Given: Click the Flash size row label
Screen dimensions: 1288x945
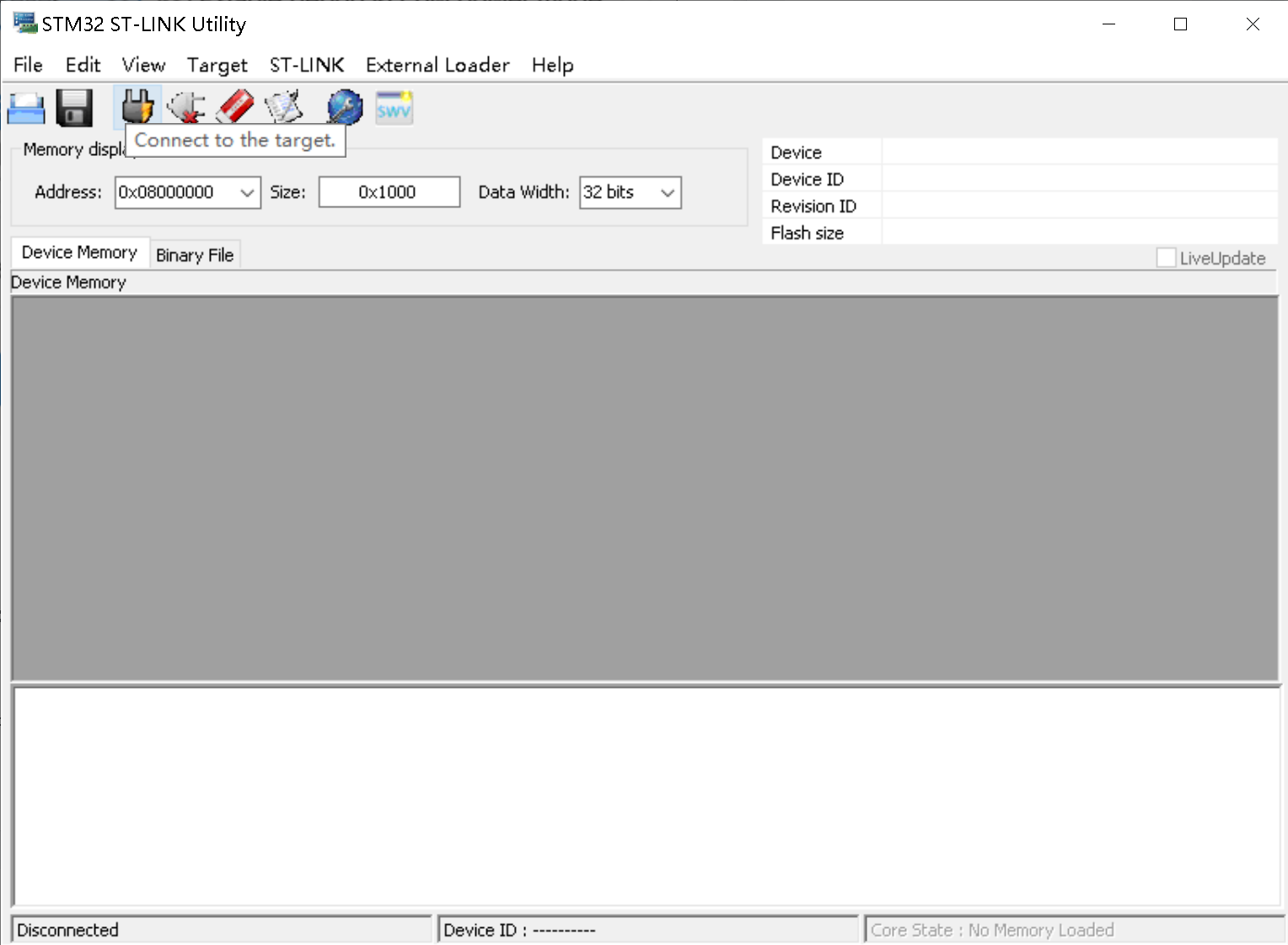Looking at the screenshot, I should 807,234.
